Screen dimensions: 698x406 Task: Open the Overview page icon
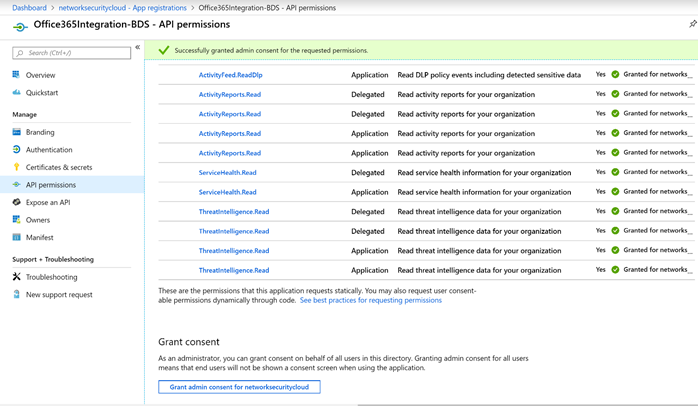16,75
